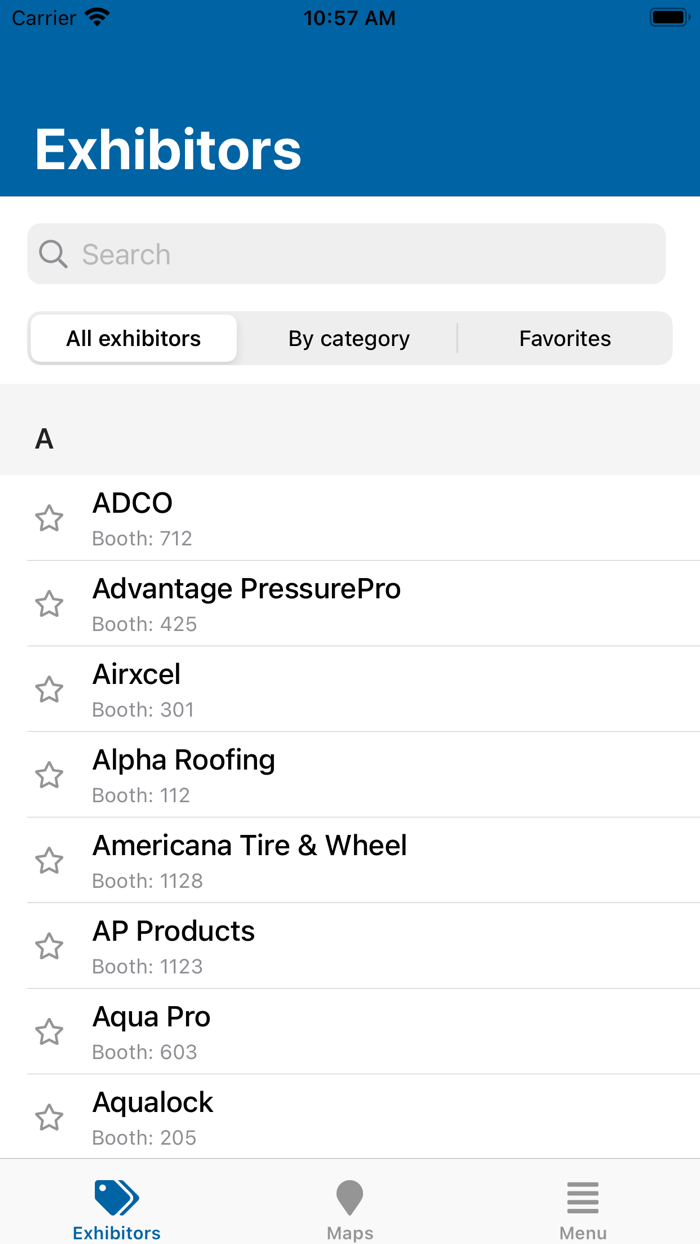Toggle the star beside Advantage PressurePro

tap(49, 604)
